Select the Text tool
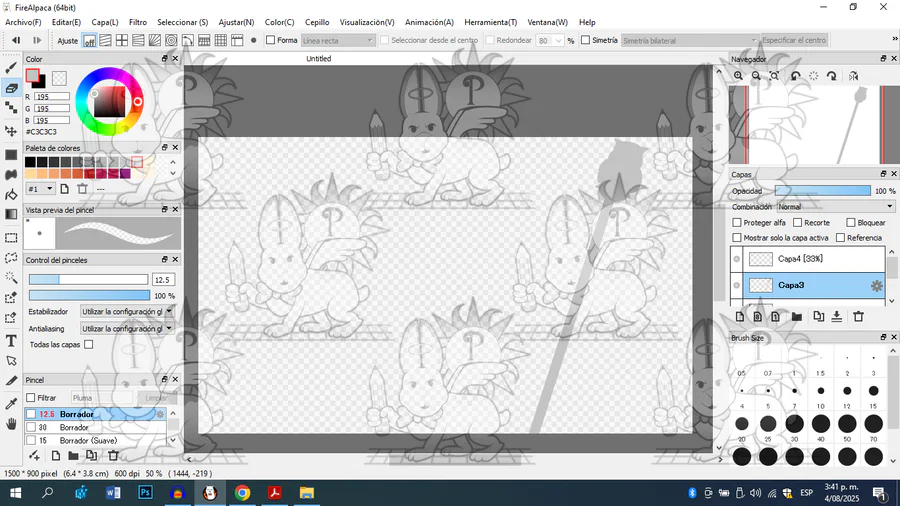This screenshot has height=506, width=900. tap(11, 341)
